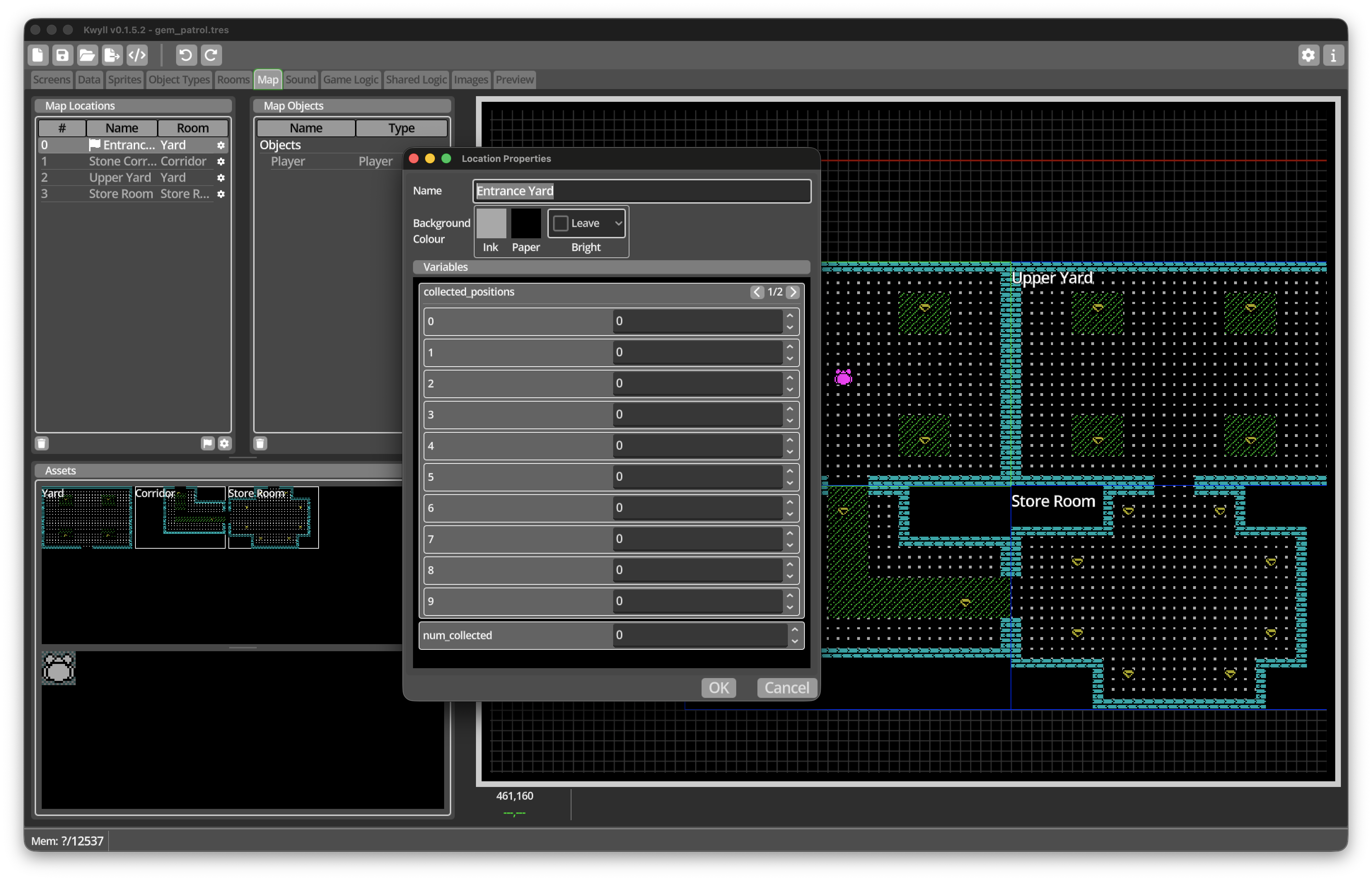The height and width of the screenshot is (881, 1372).
Task: Increase the num_collected value
Action: click(795, 630)
